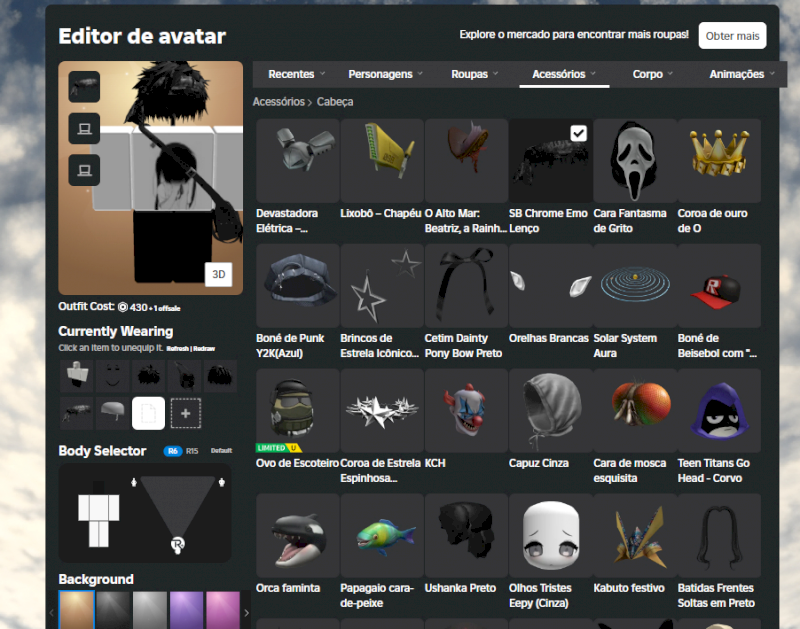The width and height of the screenshot is (800, 629).
Task: Add a new item with plus slot
Action: pyautogui.click(x=185, y=413)
